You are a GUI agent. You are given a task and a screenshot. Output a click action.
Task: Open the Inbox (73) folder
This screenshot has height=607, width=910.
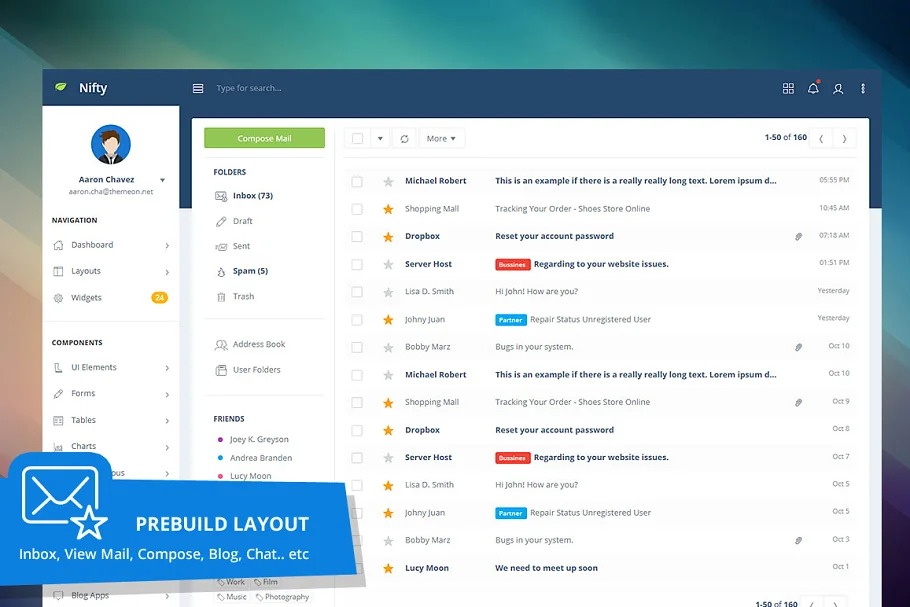(x=252, y=196)
